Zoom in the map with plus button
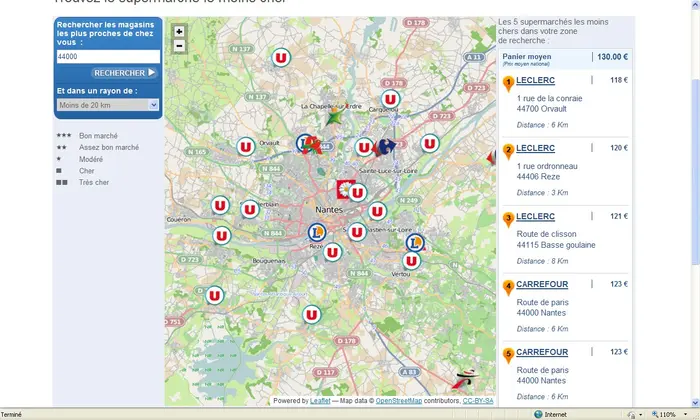 coord(179,32)
